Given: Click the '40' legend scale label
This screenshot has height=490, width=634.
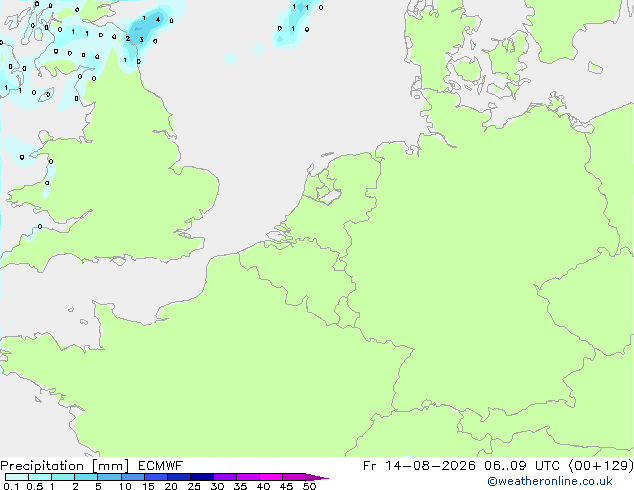Looking at the screenshot, I should 263,486.
